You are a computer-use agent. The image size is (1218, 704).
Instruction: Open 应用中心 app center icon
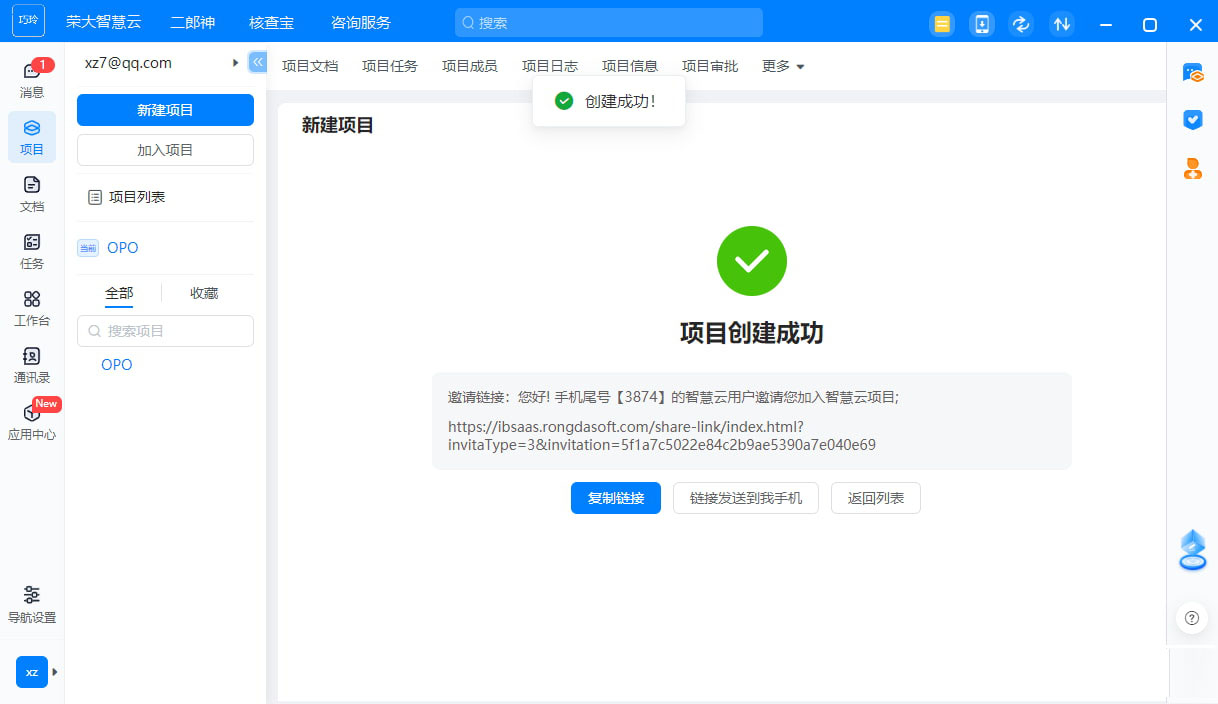[32, 422]
